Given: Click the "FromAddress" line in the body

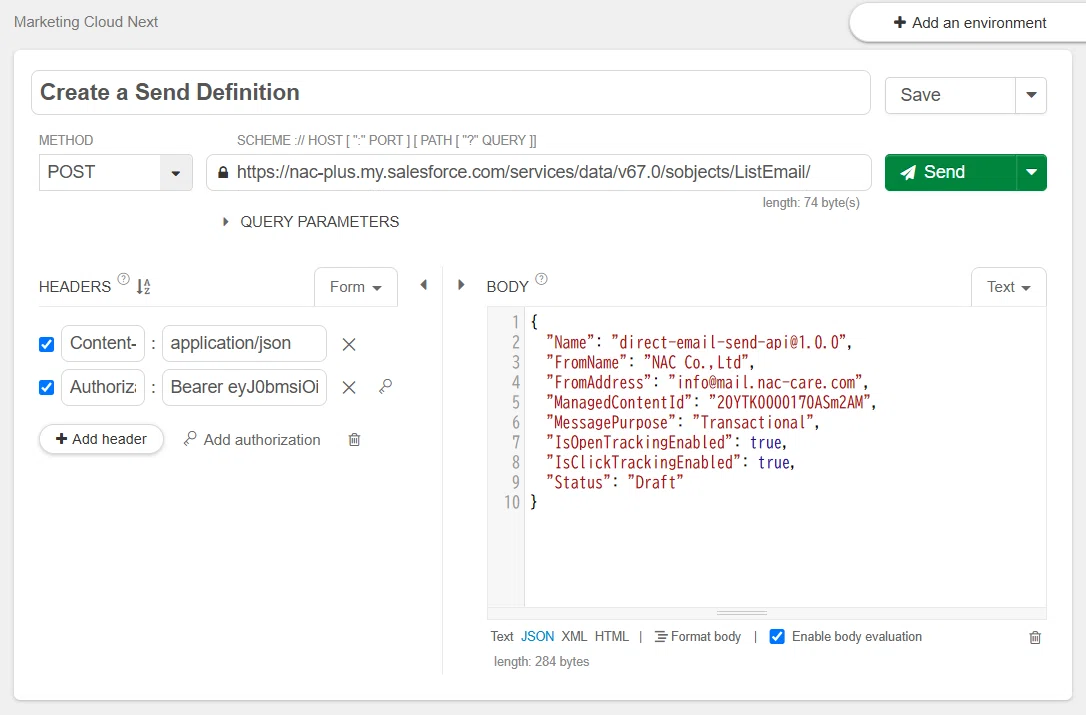Looking at the screenshot, I should click(x=707, y=382).
